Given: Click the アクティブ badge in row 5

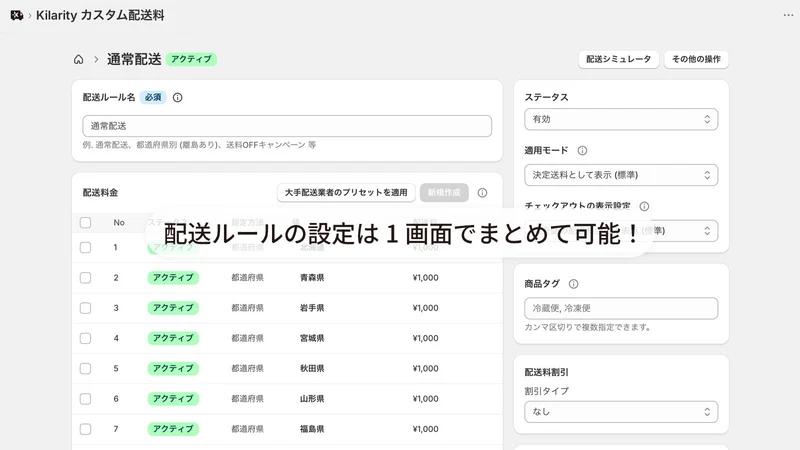Looking at the screenshot, I should coord(173,368).
